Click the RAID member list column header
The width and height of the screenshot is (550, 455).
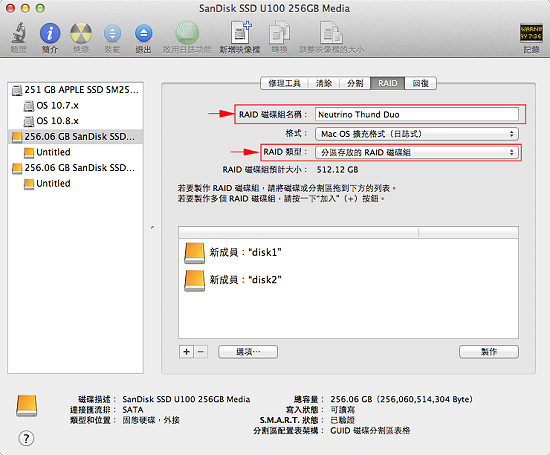coord(348,233)
